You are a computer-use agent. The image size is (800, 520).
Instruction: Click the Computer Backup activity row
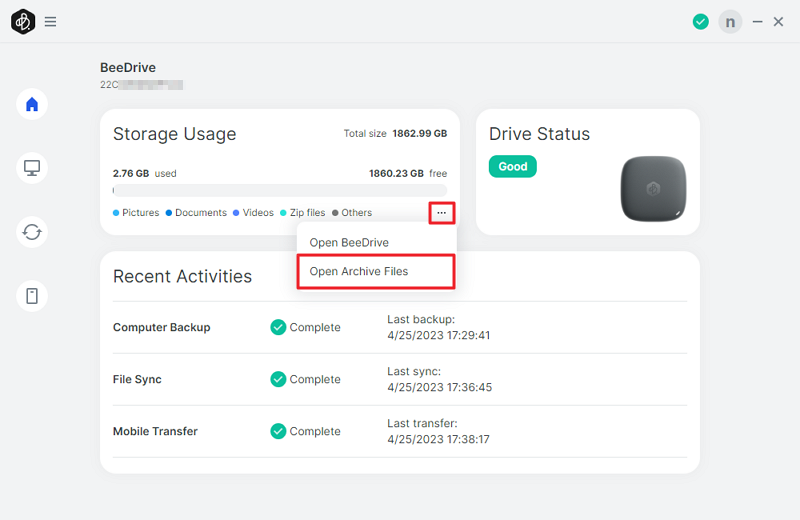tap(399, 328)
